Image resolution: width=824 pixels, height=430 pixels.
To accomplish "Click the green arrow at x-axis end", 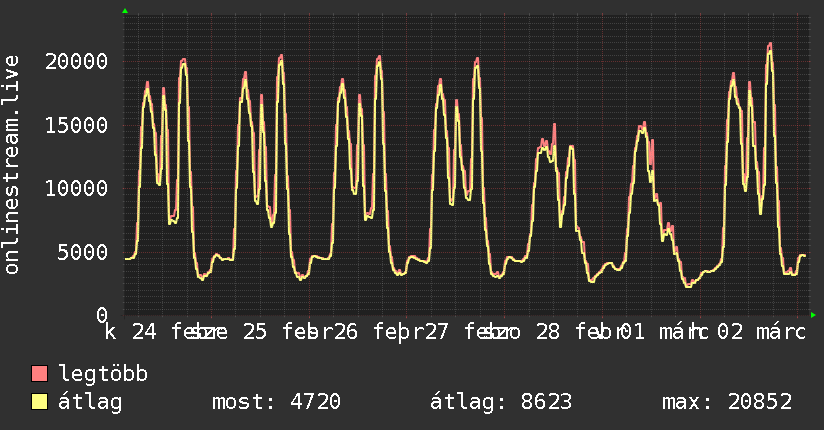I will pyautogui.click(x=813, y=315).
